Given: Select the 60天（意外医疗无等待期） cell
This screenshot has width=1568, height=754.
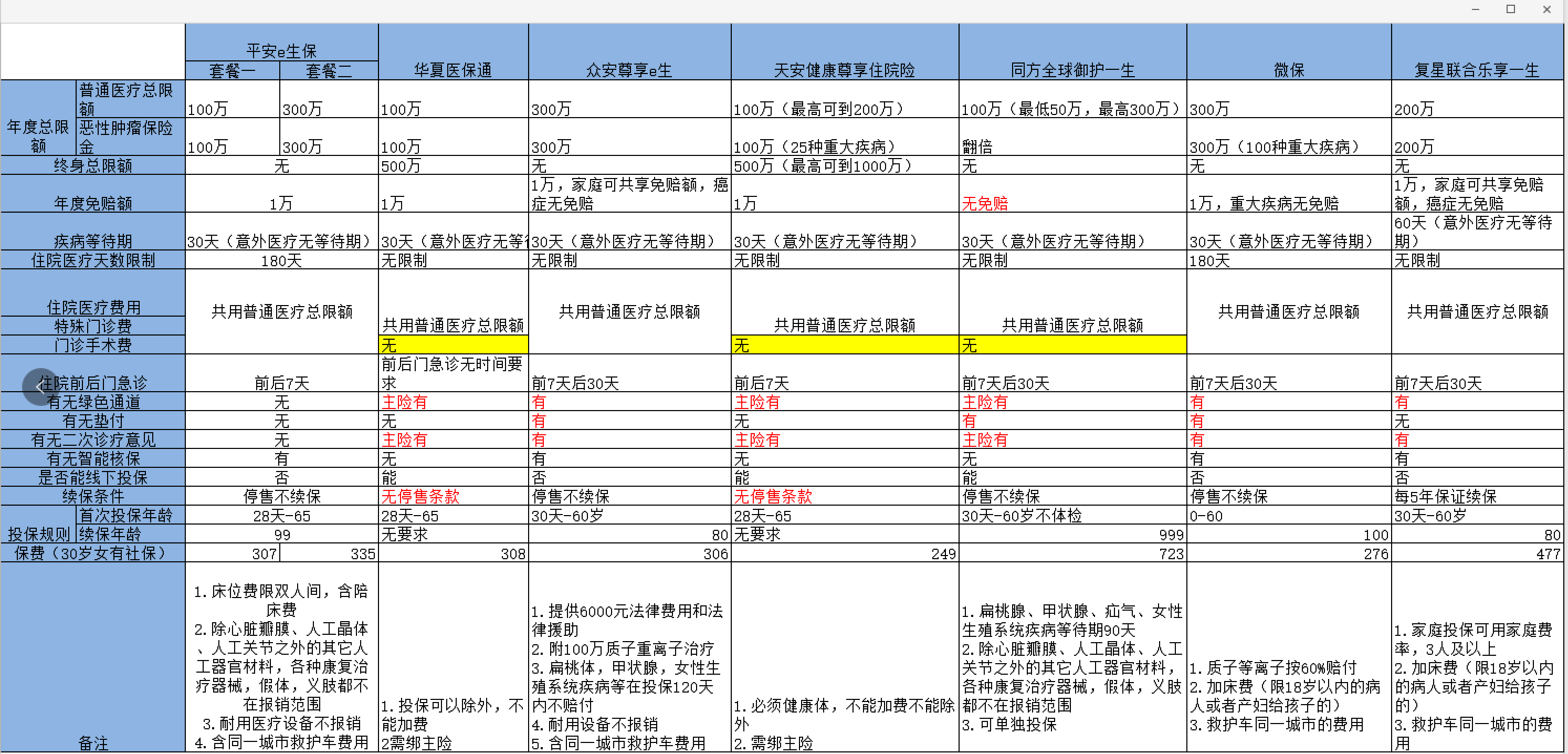Looking at the screenshot, I should pos(1477,232).
